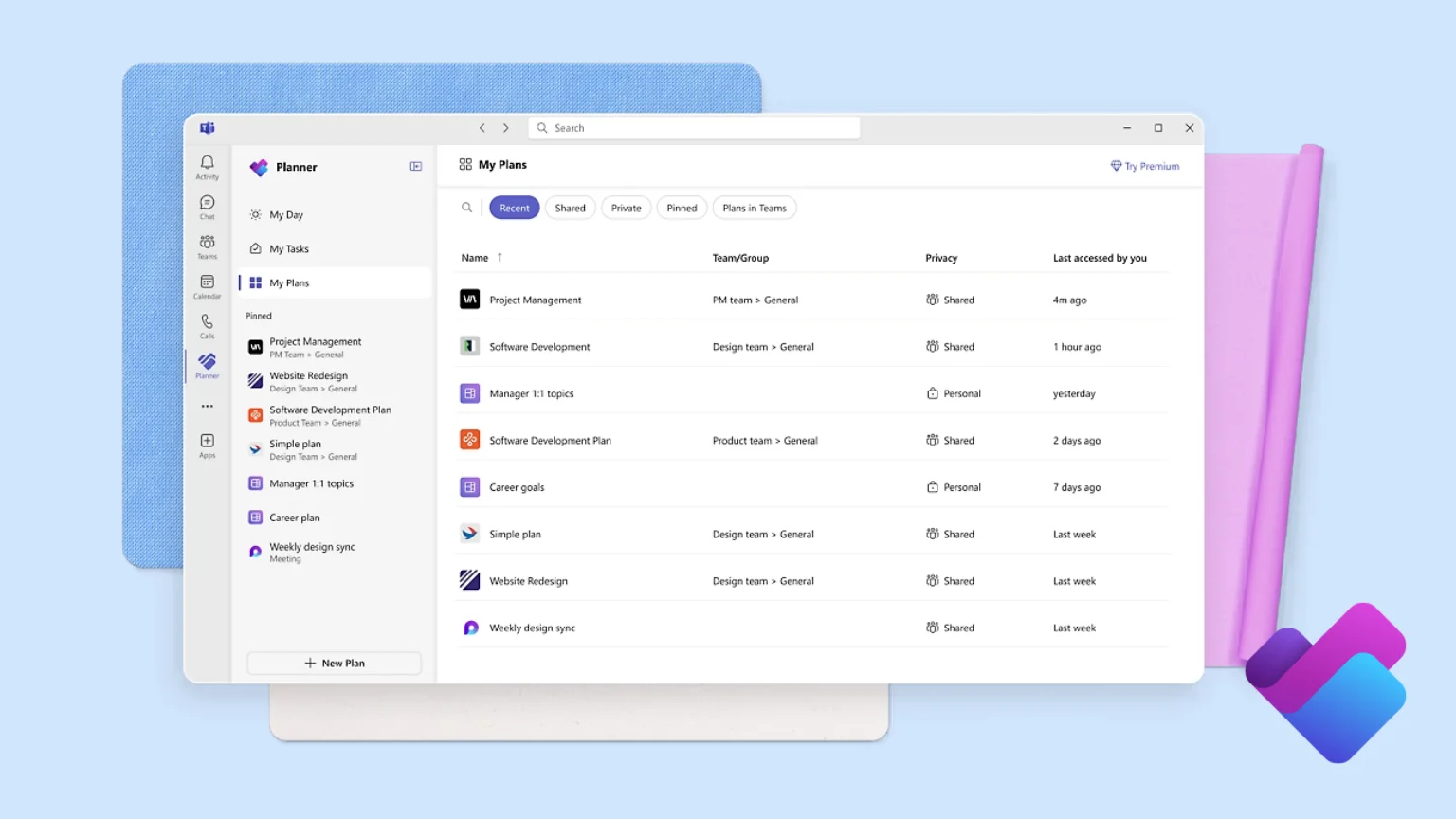Collapse the Planner sidebar panel icon

[415, 166]
